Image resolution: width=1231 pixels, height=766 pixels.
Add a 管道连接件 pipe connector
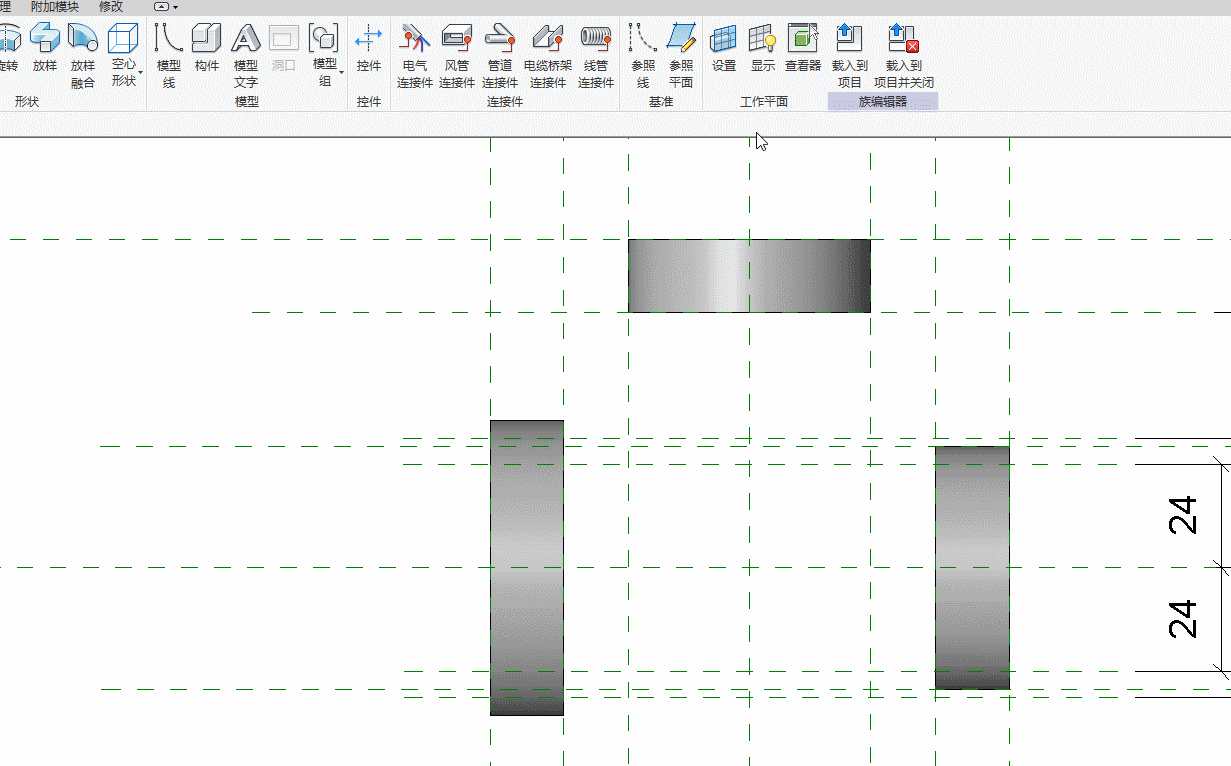[x=500, y=56]
